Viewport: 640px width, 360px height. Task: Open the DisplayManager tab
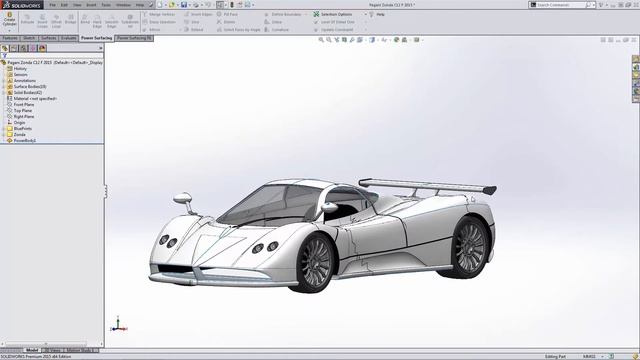tap(42, 48)
